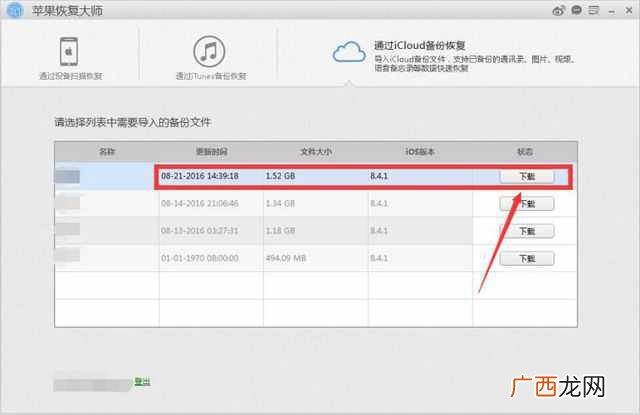Select the 08-13-2016 03:27:31 date cell
This screenshot has height=415, width=640.
point(200,231)
